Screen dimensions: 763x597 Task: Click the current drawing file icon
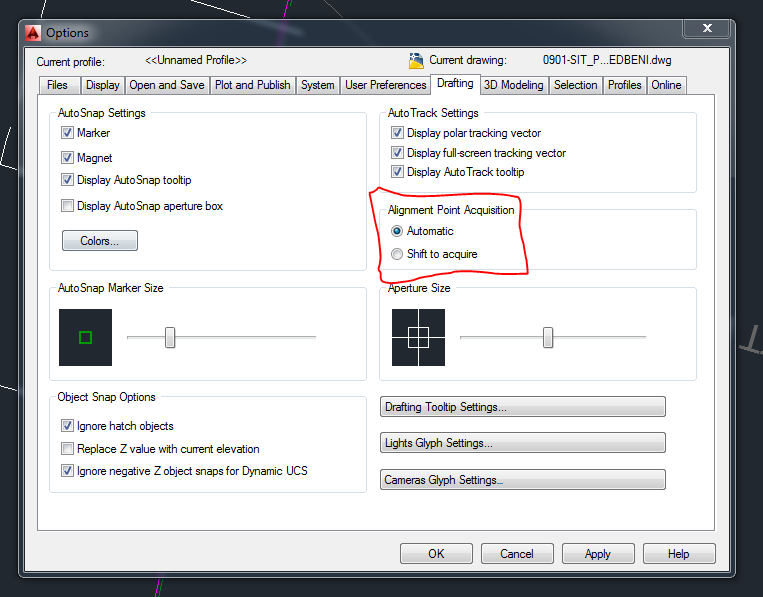coord(416,60)
